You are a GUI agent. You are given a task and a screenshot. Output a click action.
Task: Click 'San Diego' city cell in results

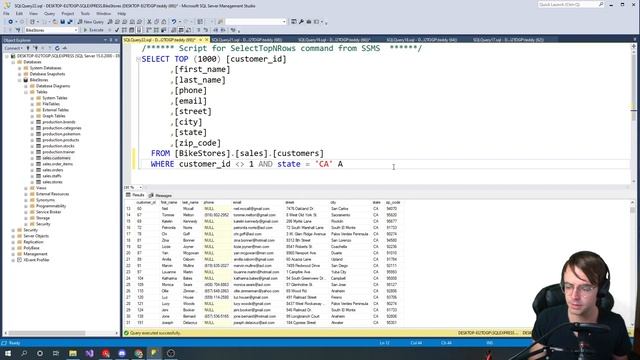[339, 266]
